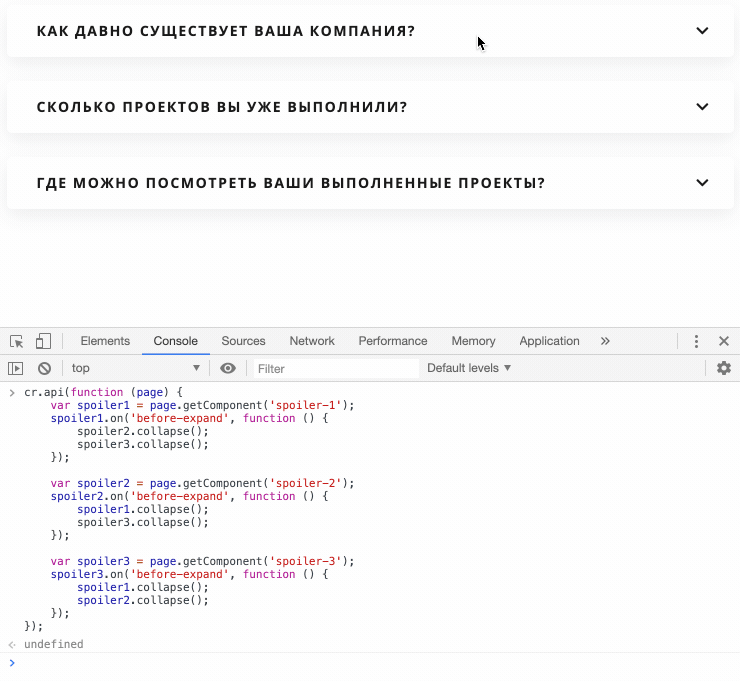The image size is (740, 681).
Task: Click the line getting component 'spoiler-1'
Action: point(202,405)
